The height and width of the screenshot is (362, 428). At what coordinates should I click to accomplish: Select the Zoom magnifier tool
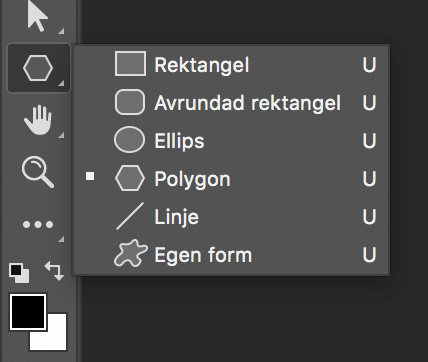tap(38, 172)
